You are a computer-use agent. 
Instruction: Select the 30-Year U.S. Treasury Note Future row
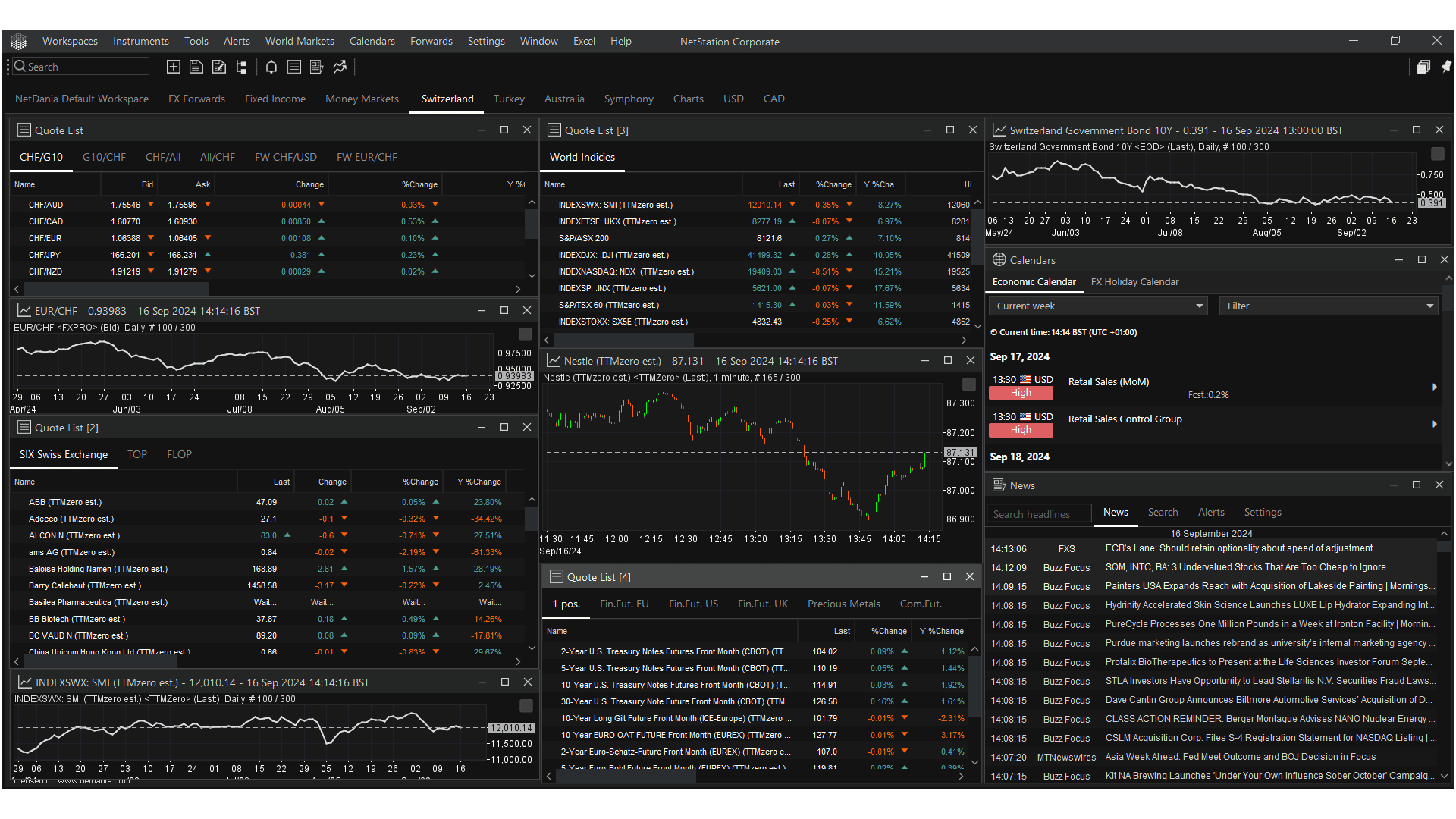tap(756, 701)
